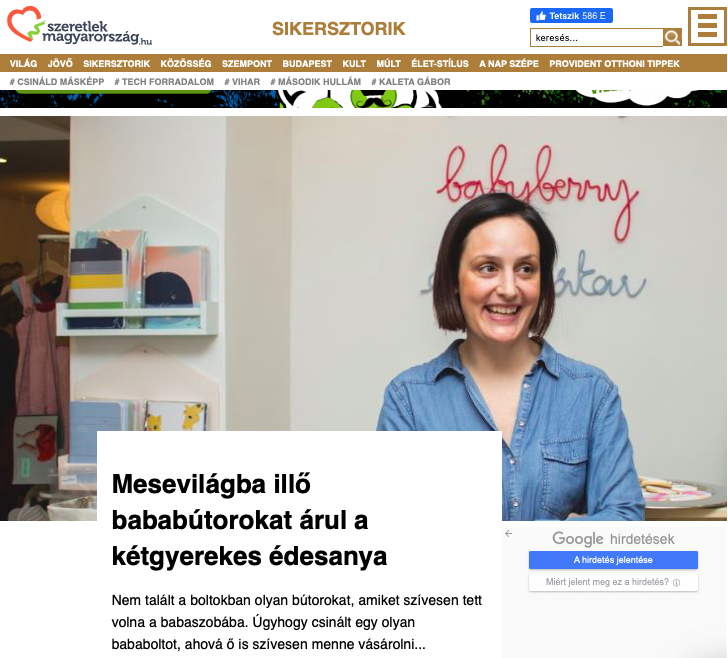Click the info icon beside Miért jelent meg
Image resolution: width=728 pixels, height=658 pixels.
point(676,583)
